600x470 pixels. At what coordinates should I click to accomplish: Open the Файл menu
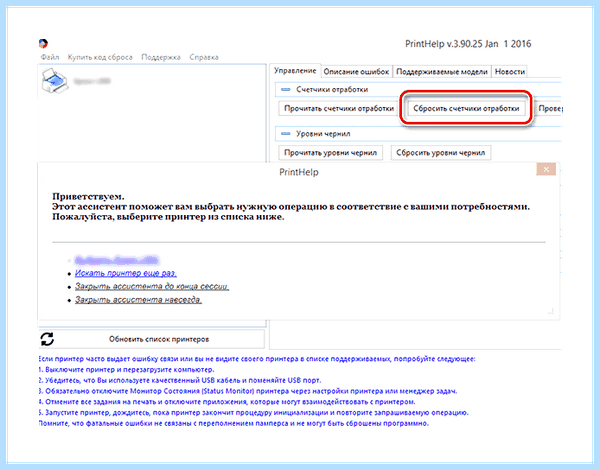tap(50, 57)
